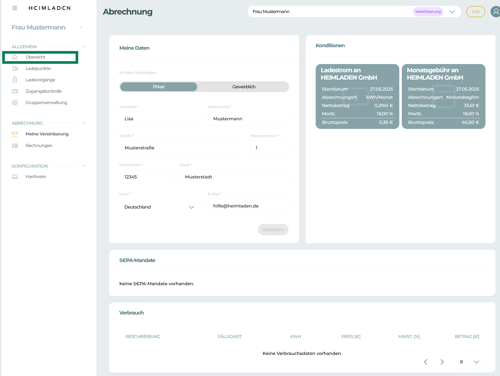500x376 pixels.
Task: Collapse the Konfiguration section
Action: coord(84,166)
